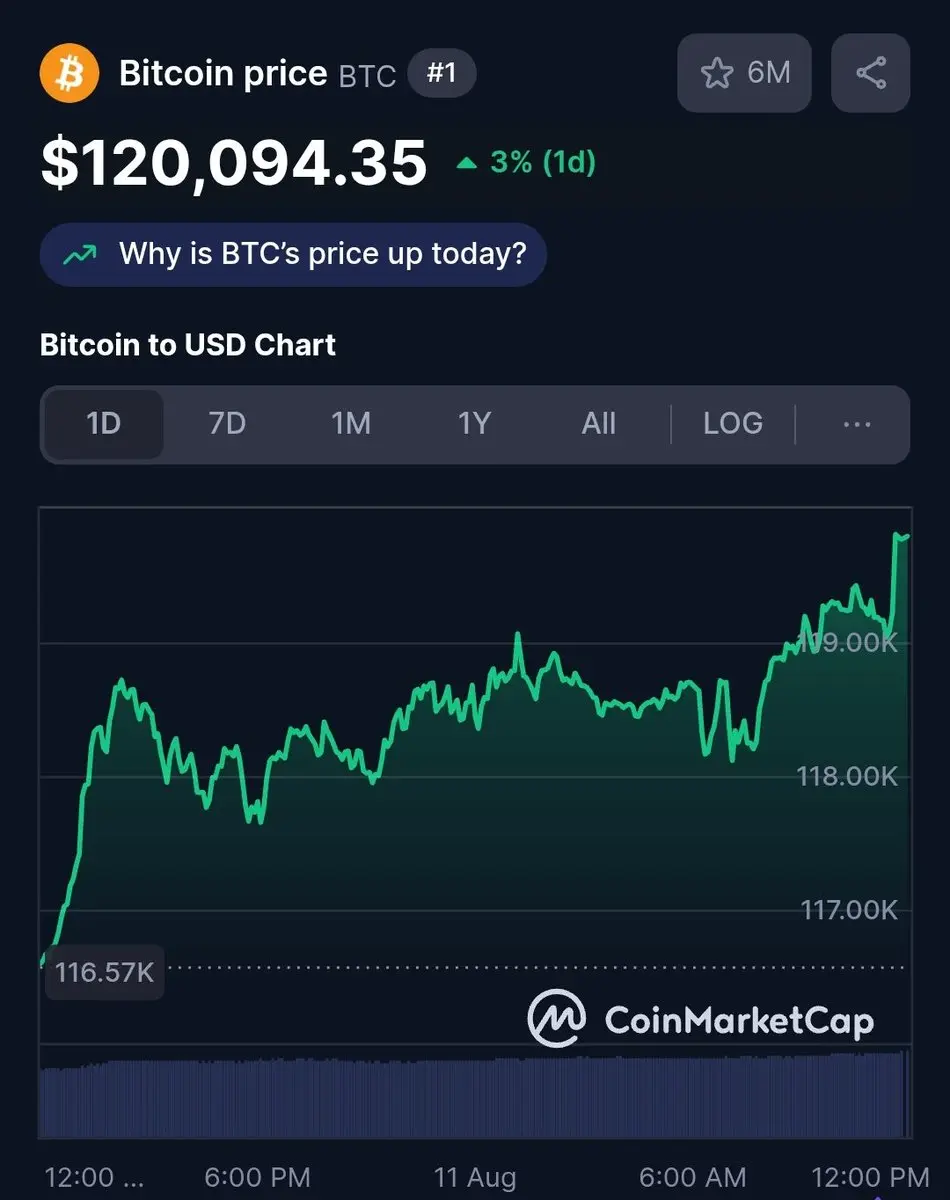Screen dimensions: 950x1200
Task: Toggle LOG scale on chart
Action: click(x=733, y=424)
